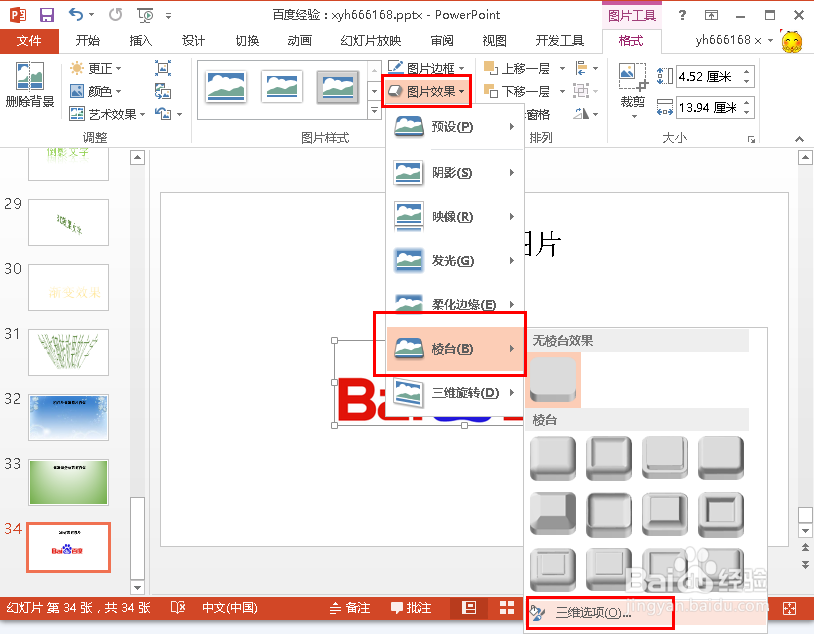Click the rotate objects icon
Viewport: 814px width, 634px height.
581,113
